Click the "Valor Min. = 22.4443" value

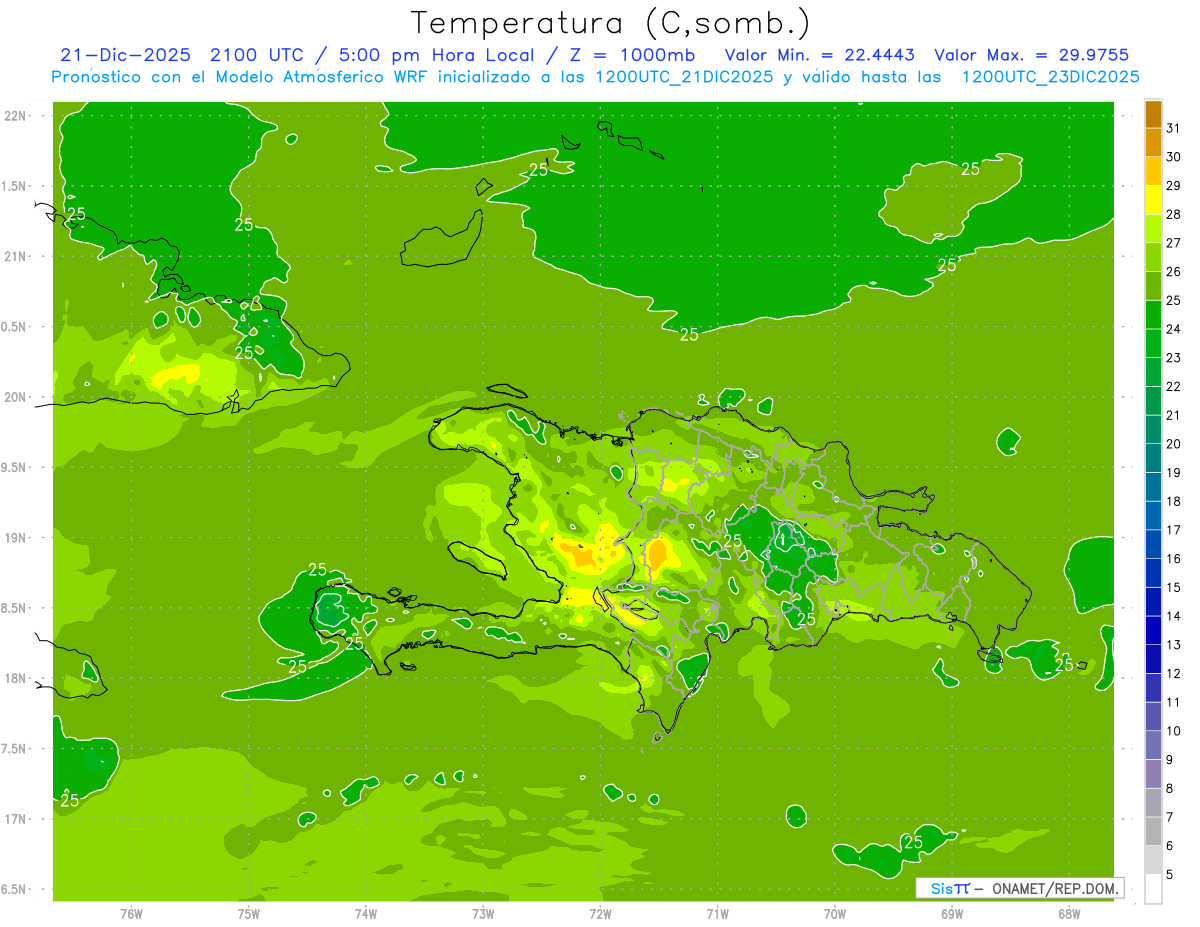coord(820,55)
